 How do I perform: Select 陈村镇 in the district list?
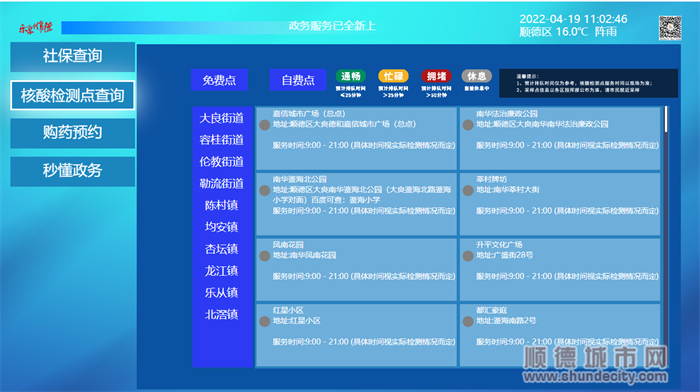(221, 205)
